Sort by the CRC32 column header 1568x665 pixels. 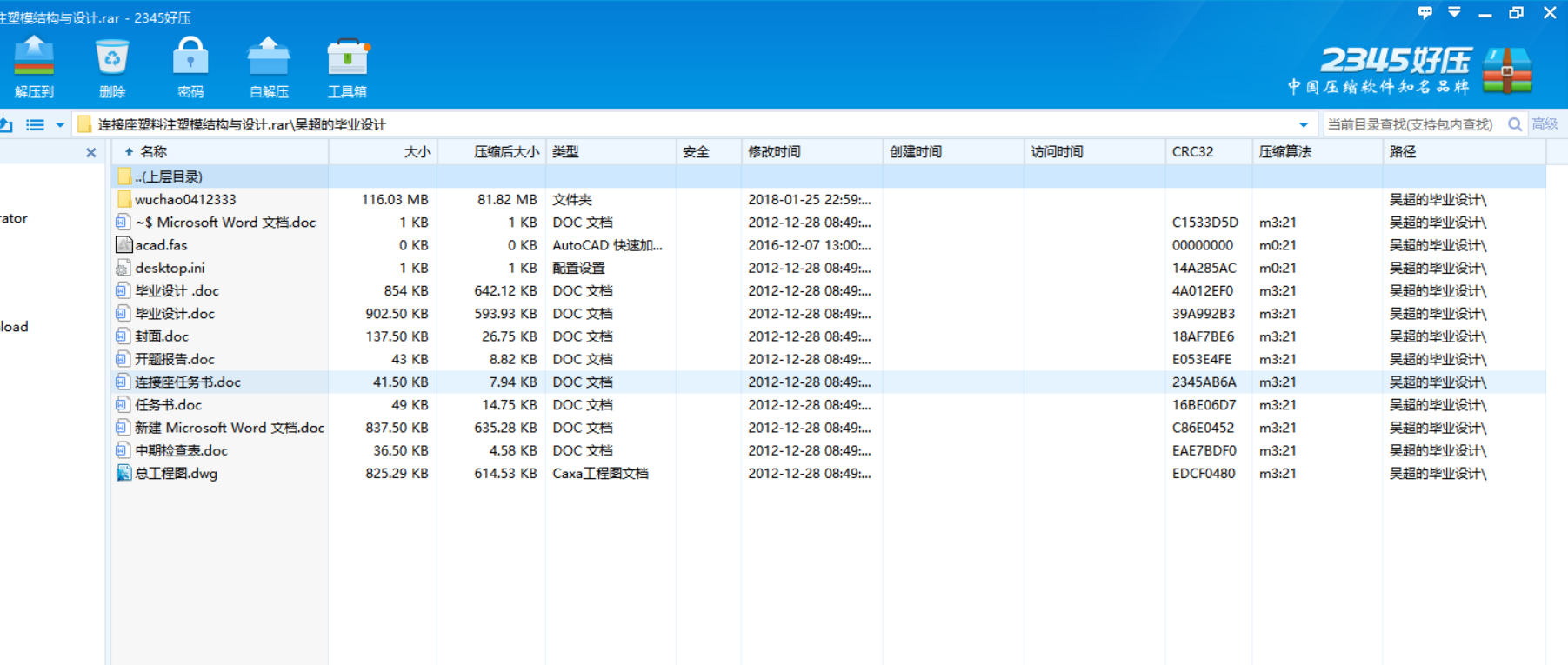1209,152
